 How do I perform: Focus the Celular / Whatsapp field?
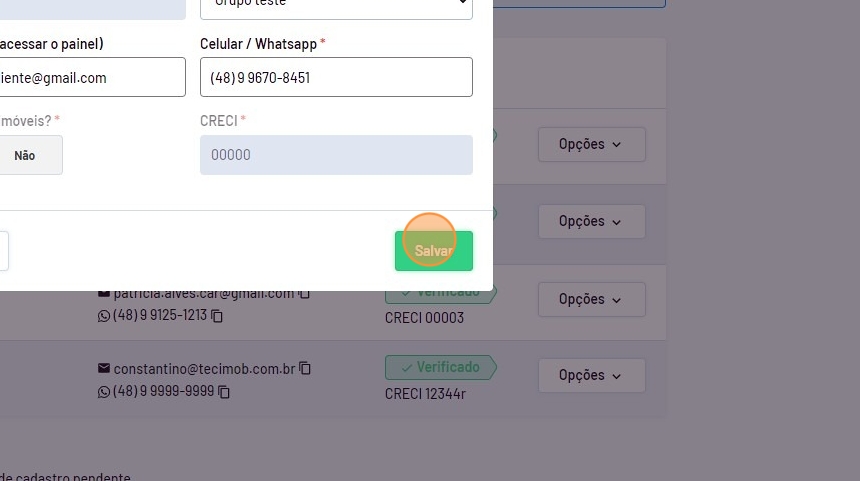[x=336, y=77]
